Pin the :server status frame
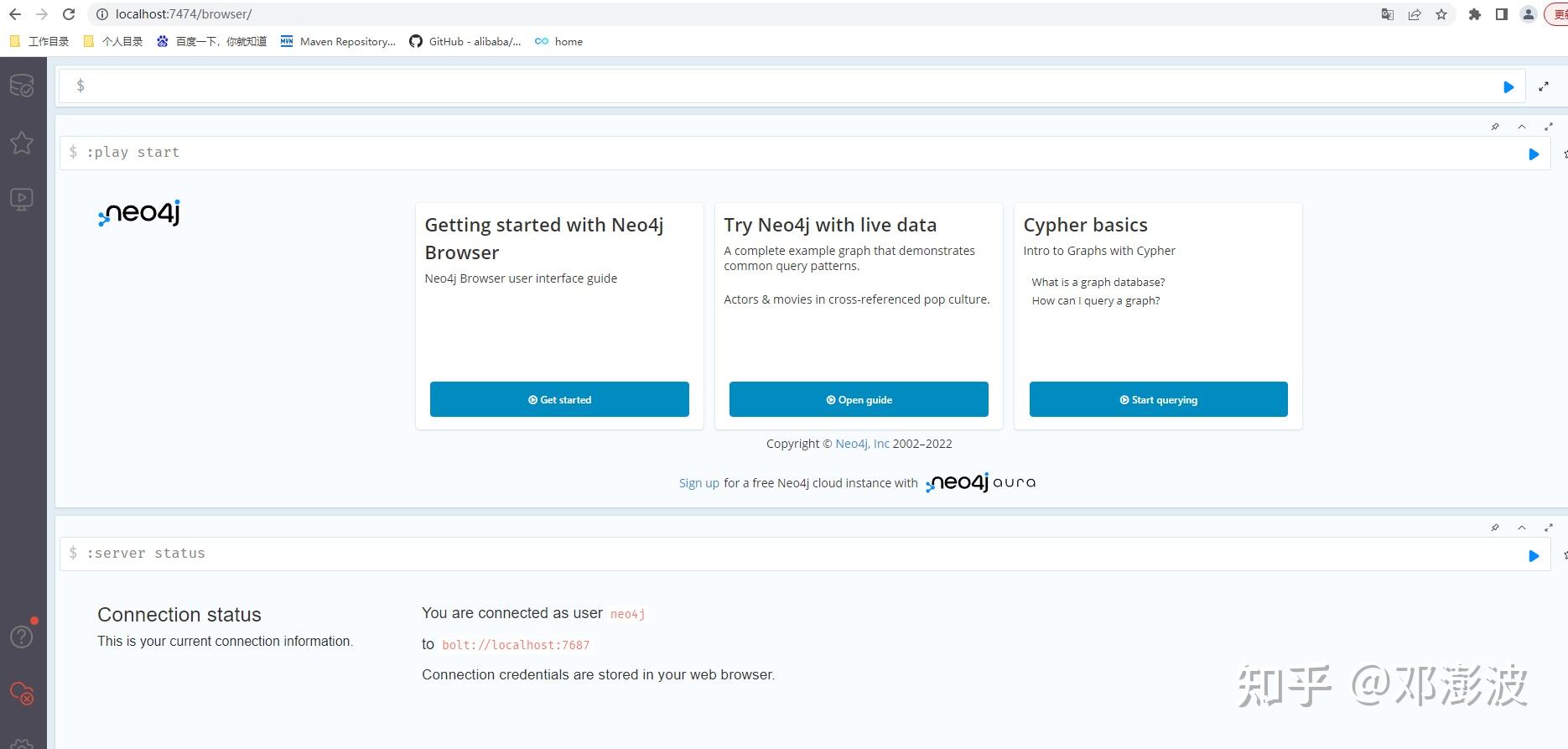 point(1495,528)
